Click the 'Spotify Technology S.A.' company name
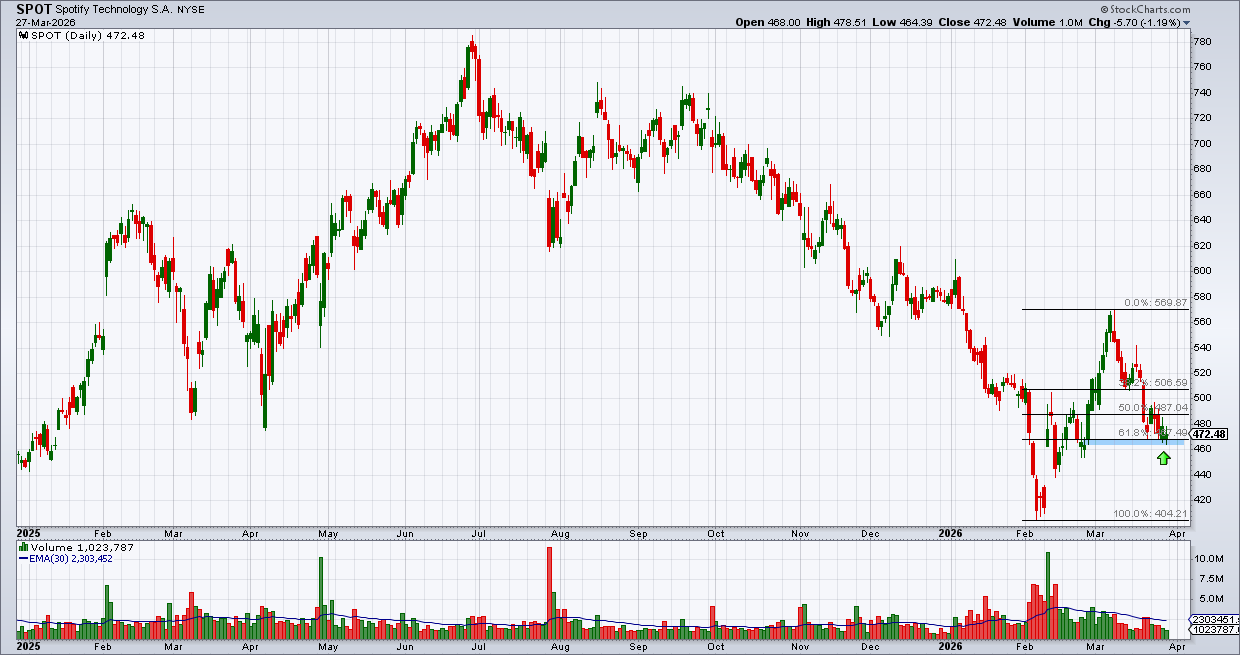 pyautogui.click(x=112, y=8)
